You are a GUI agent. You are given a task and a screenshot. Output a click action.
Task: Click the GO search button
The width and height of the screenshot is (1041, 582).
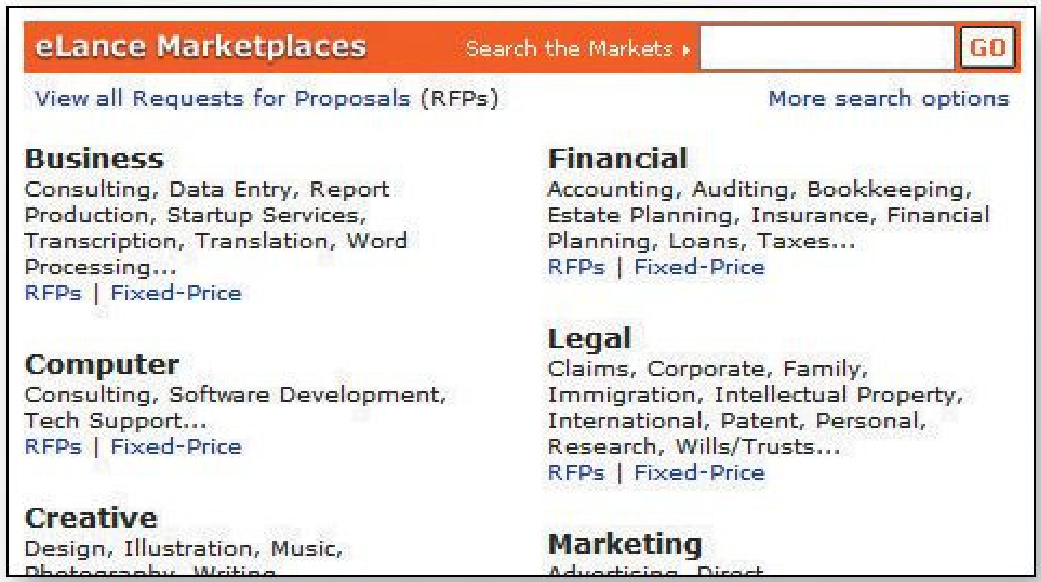pos(987,48)
